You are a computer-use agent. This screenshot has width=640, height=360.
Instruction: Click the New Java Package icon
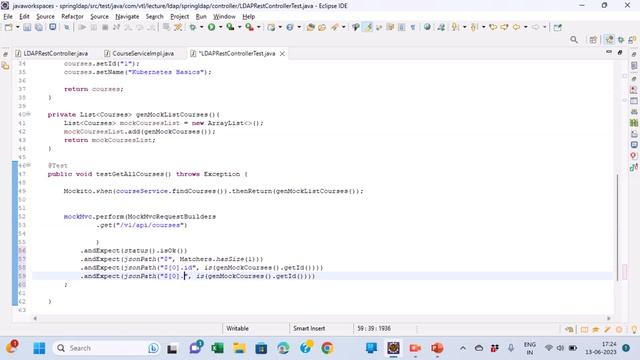271,27
